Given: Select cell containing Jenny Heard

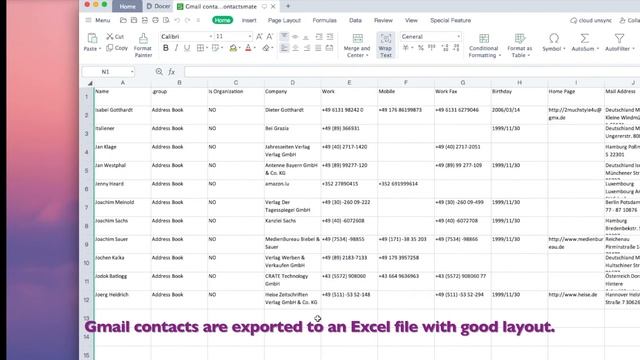Looking at the screenshot, I should point(122,189).
